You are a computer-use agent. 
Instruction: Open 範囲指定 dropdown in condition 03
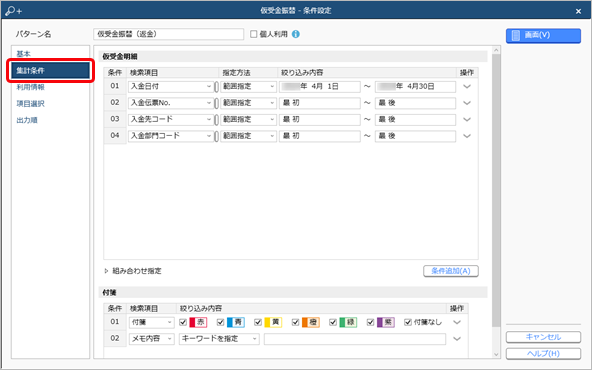point(248,120)
